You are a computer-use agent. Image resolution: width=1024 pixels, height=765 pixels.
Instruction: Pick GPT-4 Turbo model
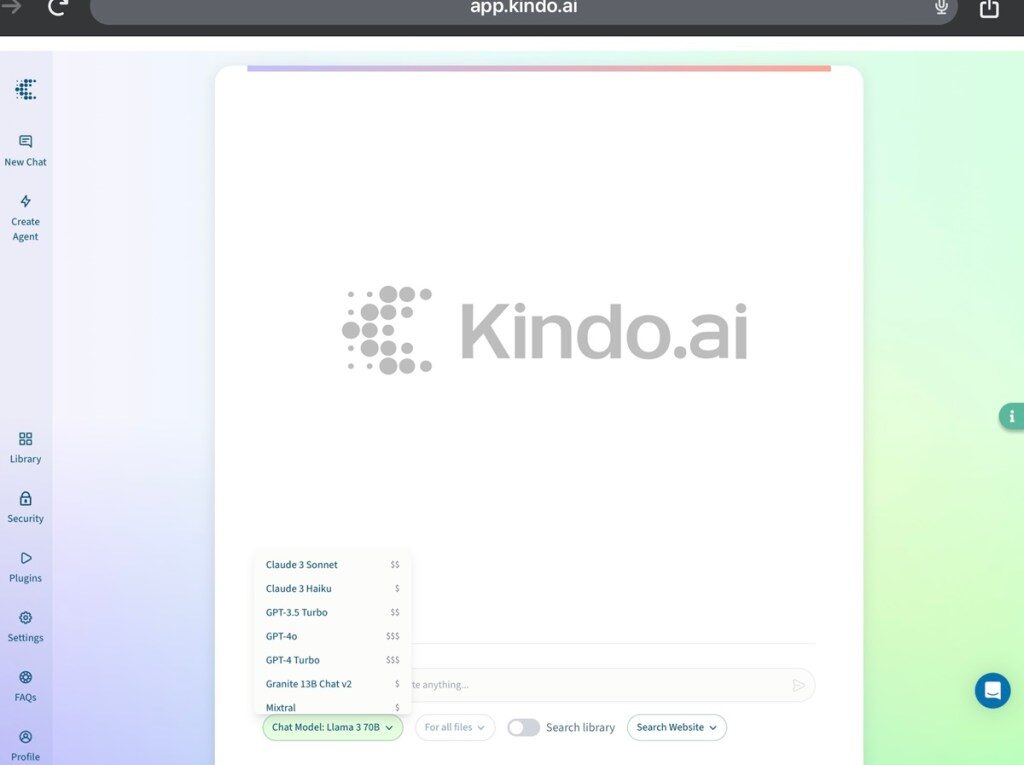[332, 660]
